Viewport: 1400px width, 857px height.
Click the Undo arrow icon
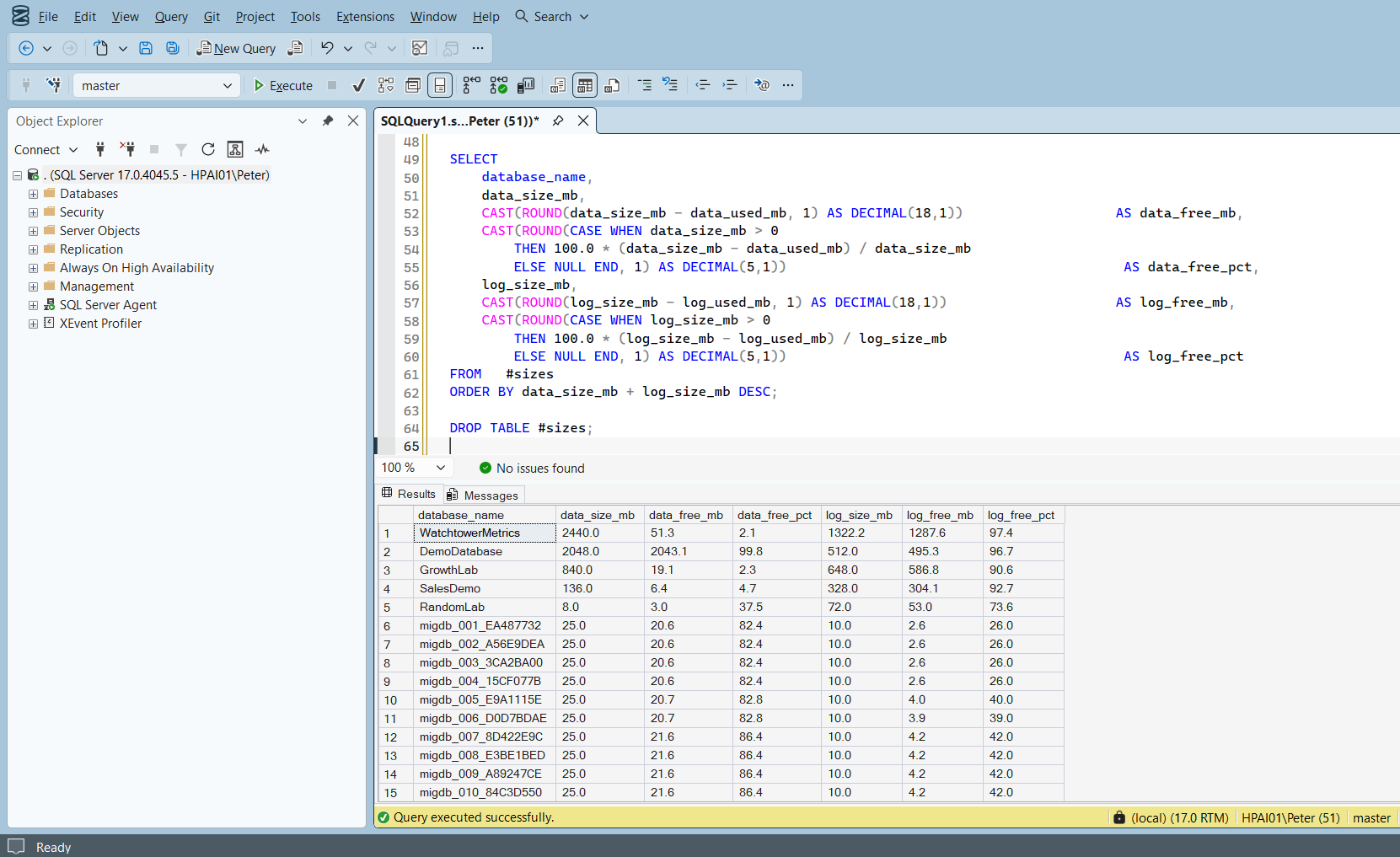click(327, 48)
